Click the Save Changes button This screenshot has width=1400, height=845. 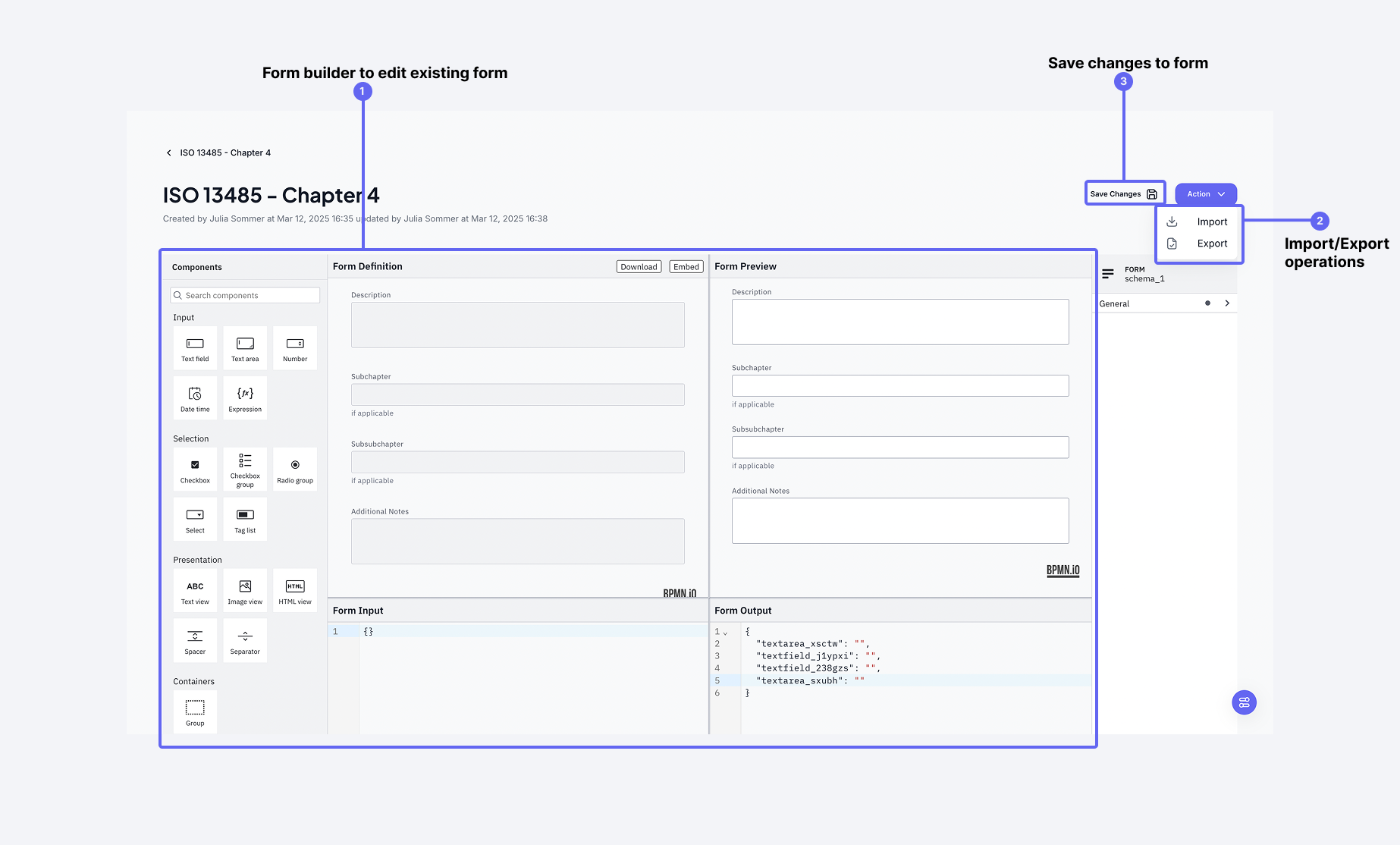coord(1123,194)
